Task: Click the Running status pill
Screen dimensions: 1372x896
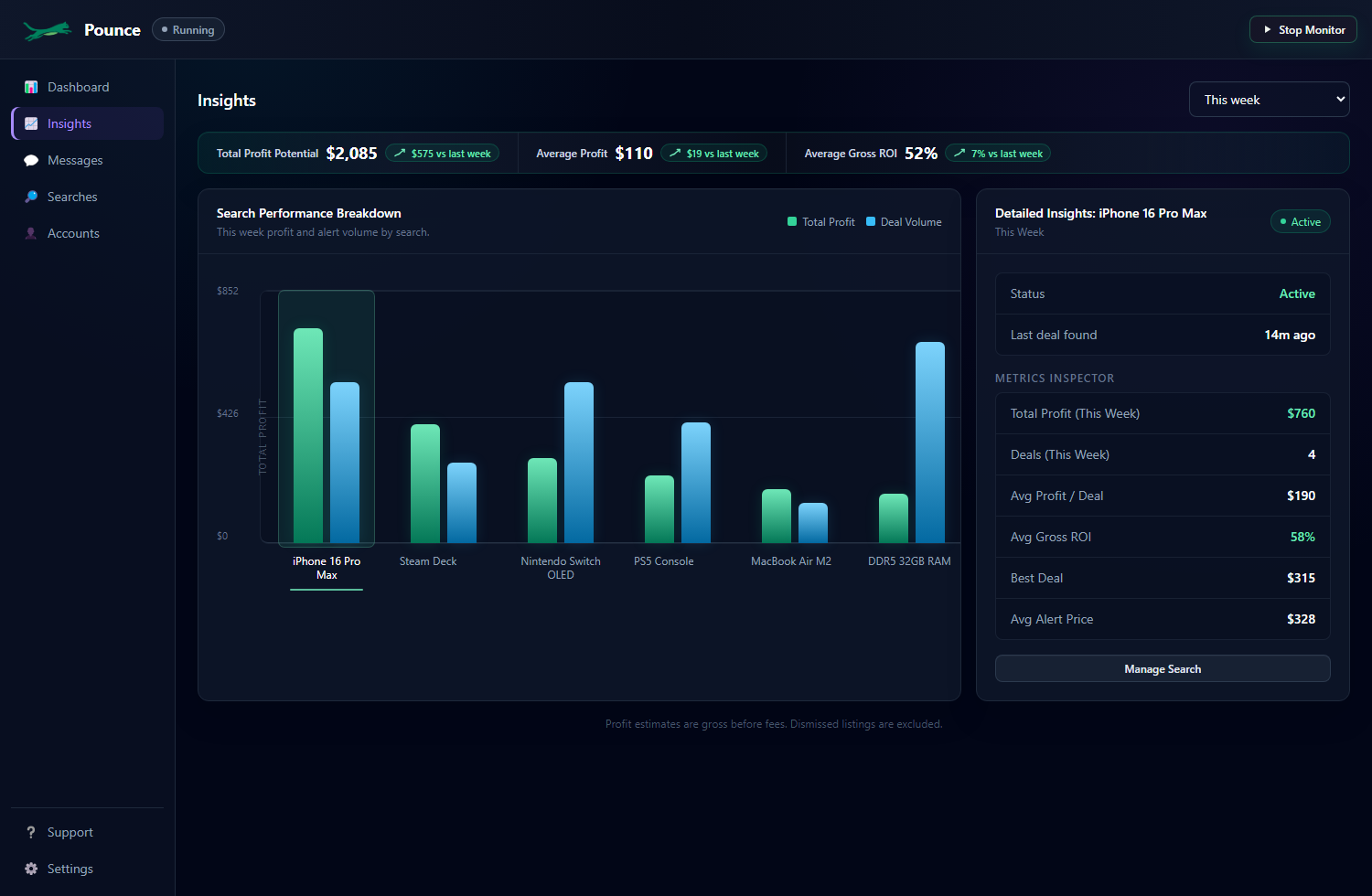Action: (x=188, y=30)
